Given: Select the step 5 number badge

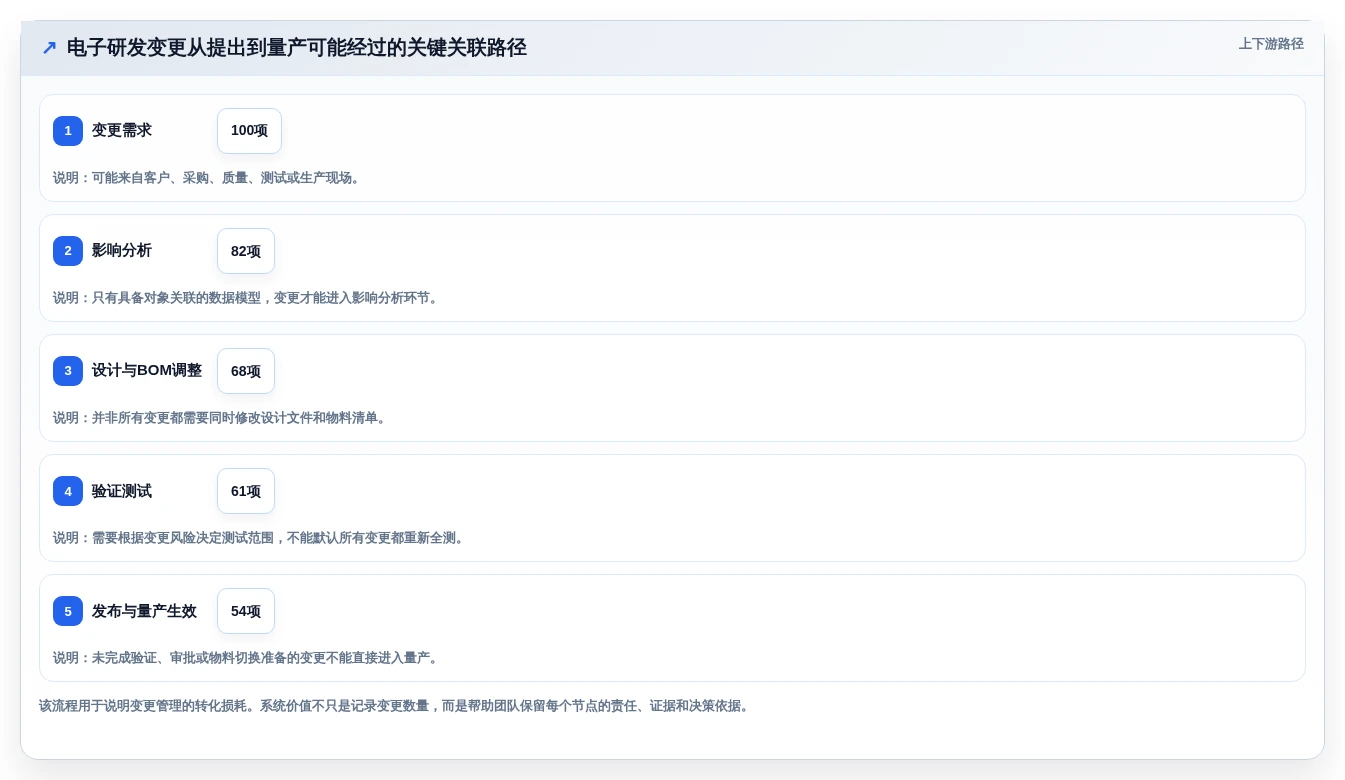Looking at the screenshot, I should pyautogui.click(x=68, y=611).
